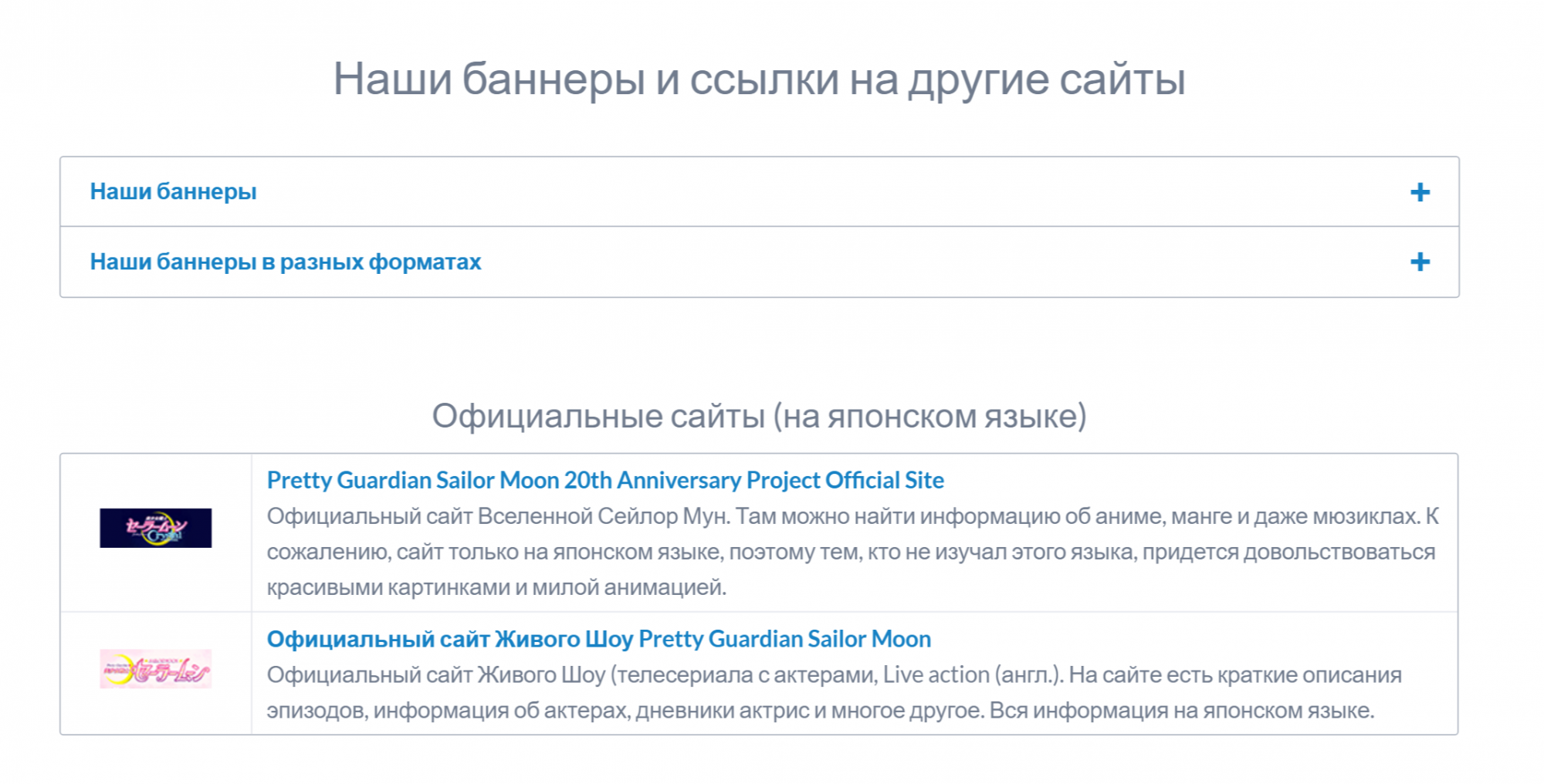Click the text красивыми картинками и милой анимацией
The height and width of the screenshot is (784, 1544).
click(x=496, y=587)
